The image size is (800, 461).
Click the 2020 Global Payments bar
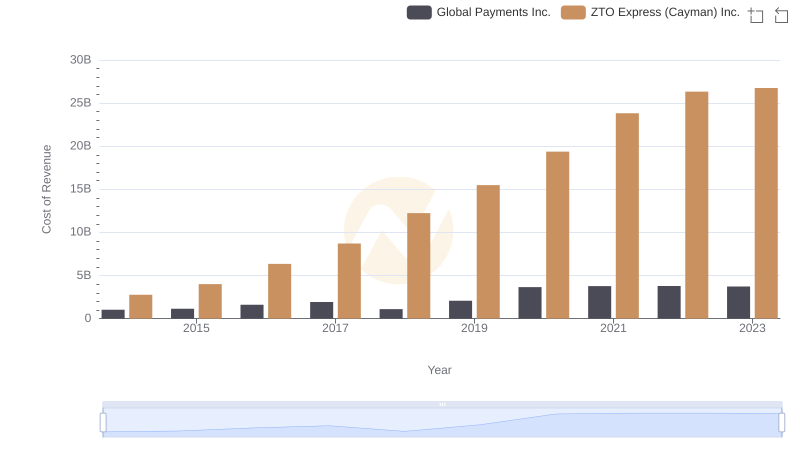[530, 303]
